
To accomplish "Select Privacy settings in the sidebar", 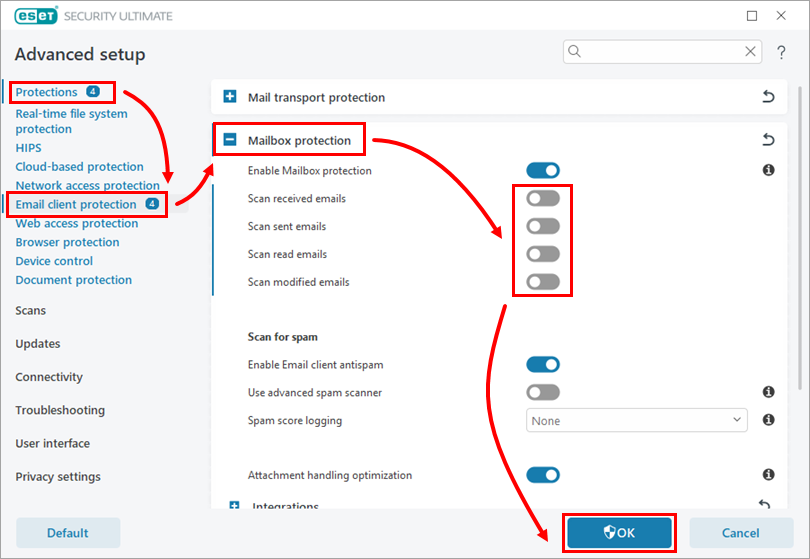I will pyautogui.click(x=58, y=477).
